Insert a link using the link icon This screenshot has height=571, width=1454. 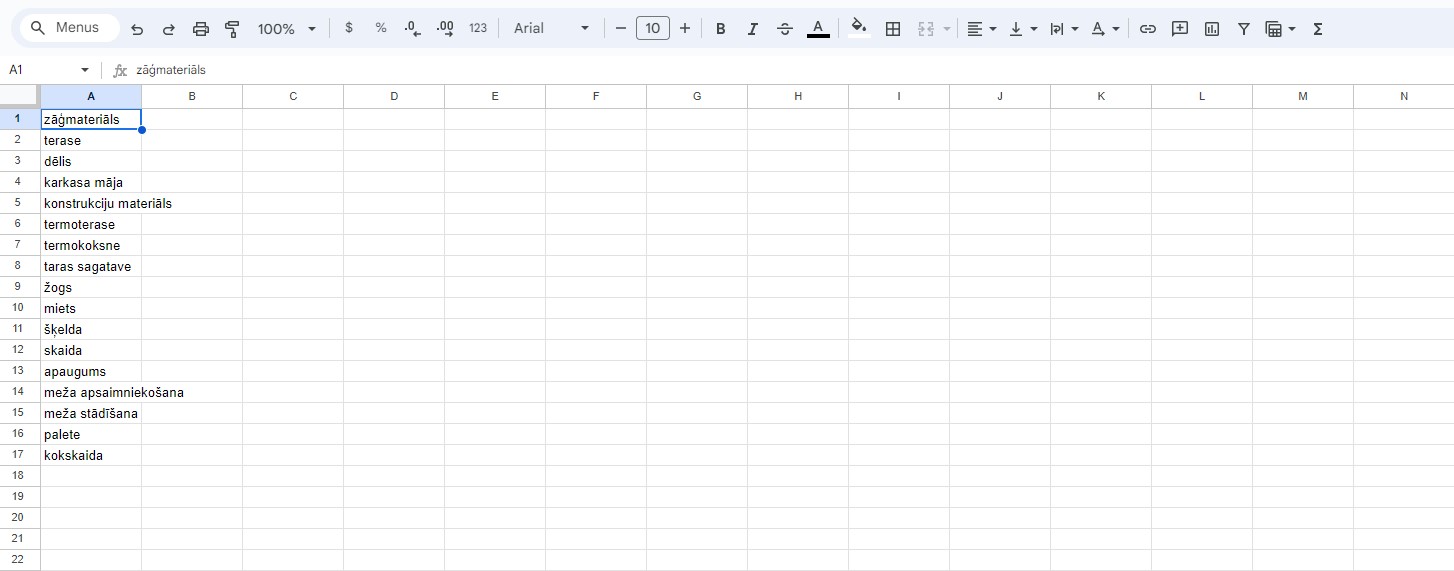pyautogui.click(x=1147, y=29)
